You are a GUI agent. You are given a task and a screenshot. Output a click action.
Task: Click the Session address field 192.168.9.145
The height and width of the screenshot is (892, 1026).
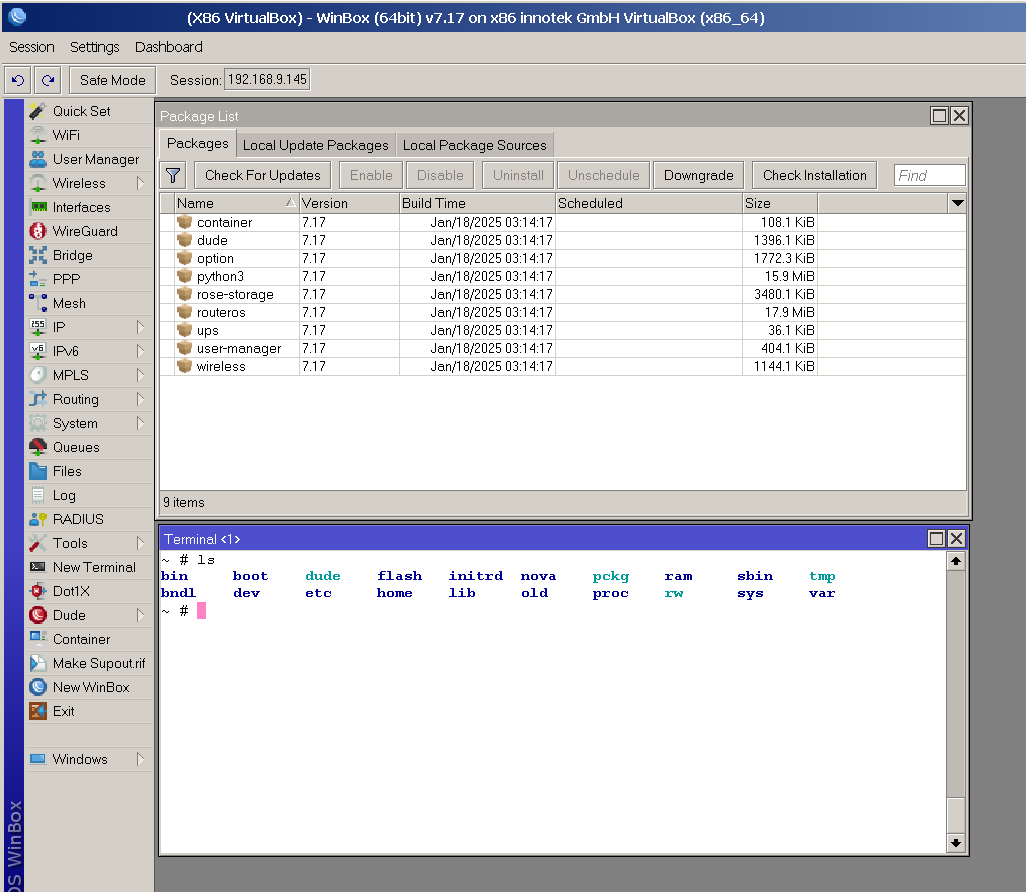[267, 80]
